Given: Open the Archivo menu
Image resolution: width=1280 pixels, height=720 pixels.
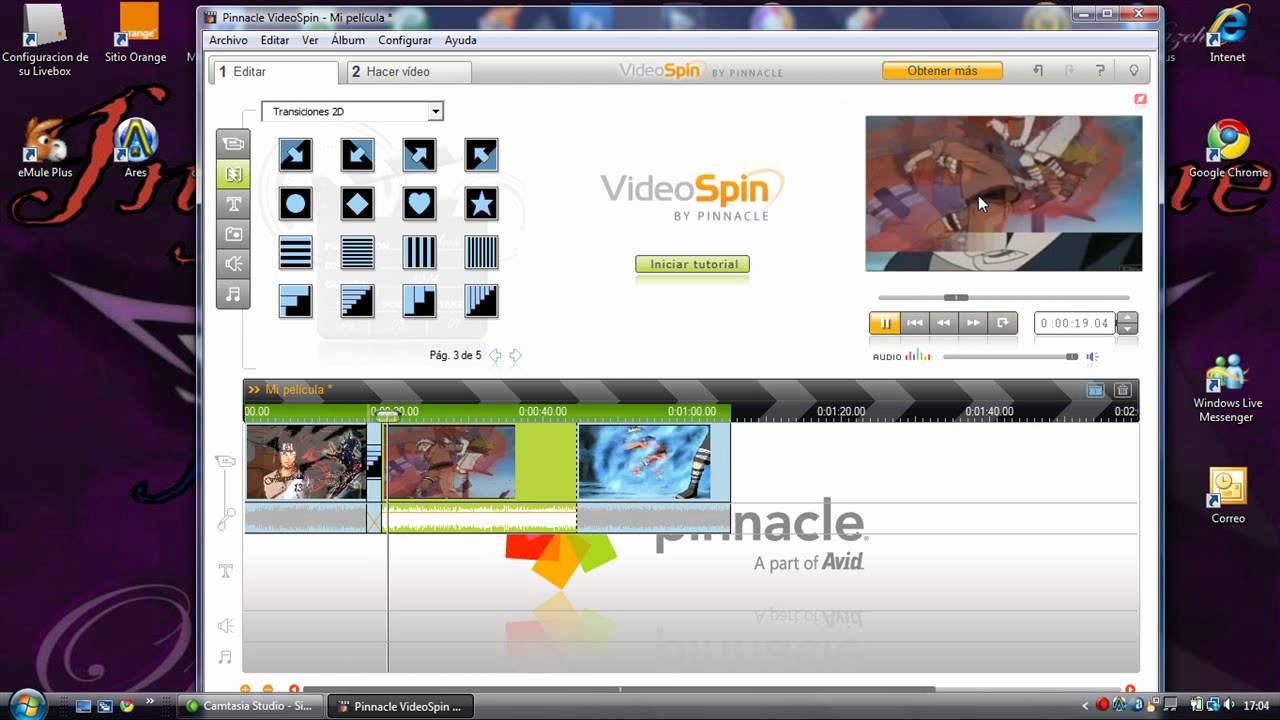Looking at the screenshot, I should click(x=228, y=40).
